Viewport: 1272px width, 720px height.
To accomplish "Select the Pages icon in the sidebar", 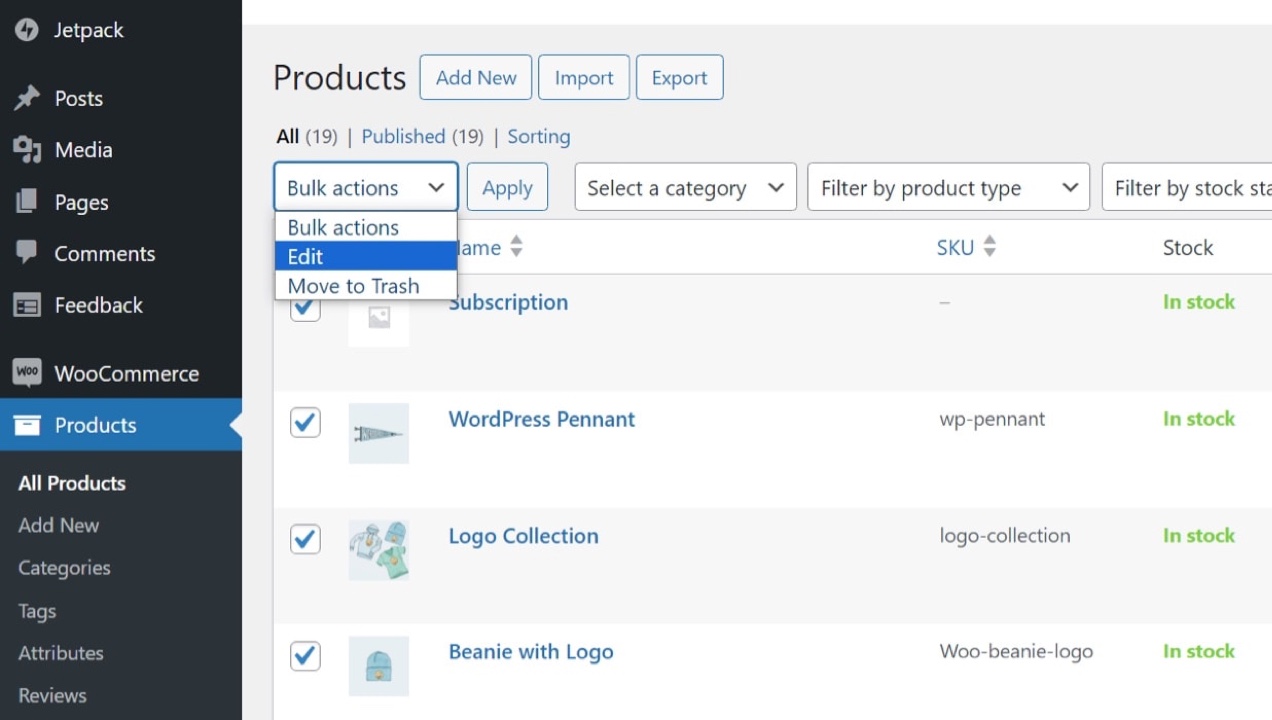I will point(27,202).
